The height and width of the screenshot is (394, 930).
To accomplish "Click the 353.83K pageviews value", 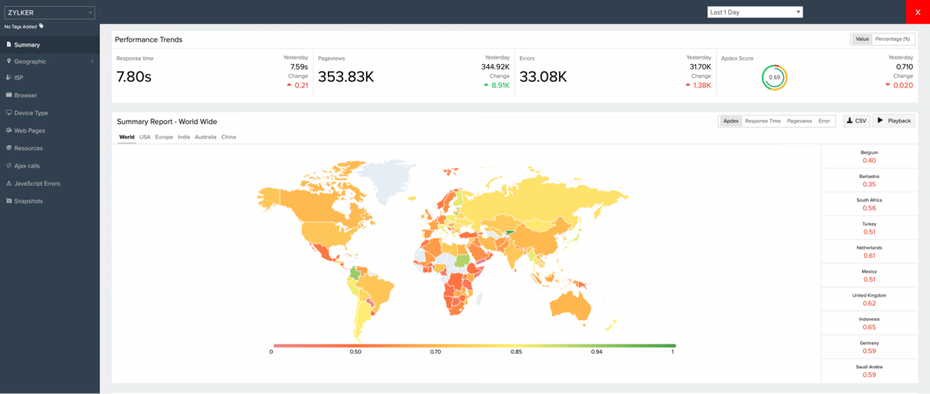I will tap(346, 77).
